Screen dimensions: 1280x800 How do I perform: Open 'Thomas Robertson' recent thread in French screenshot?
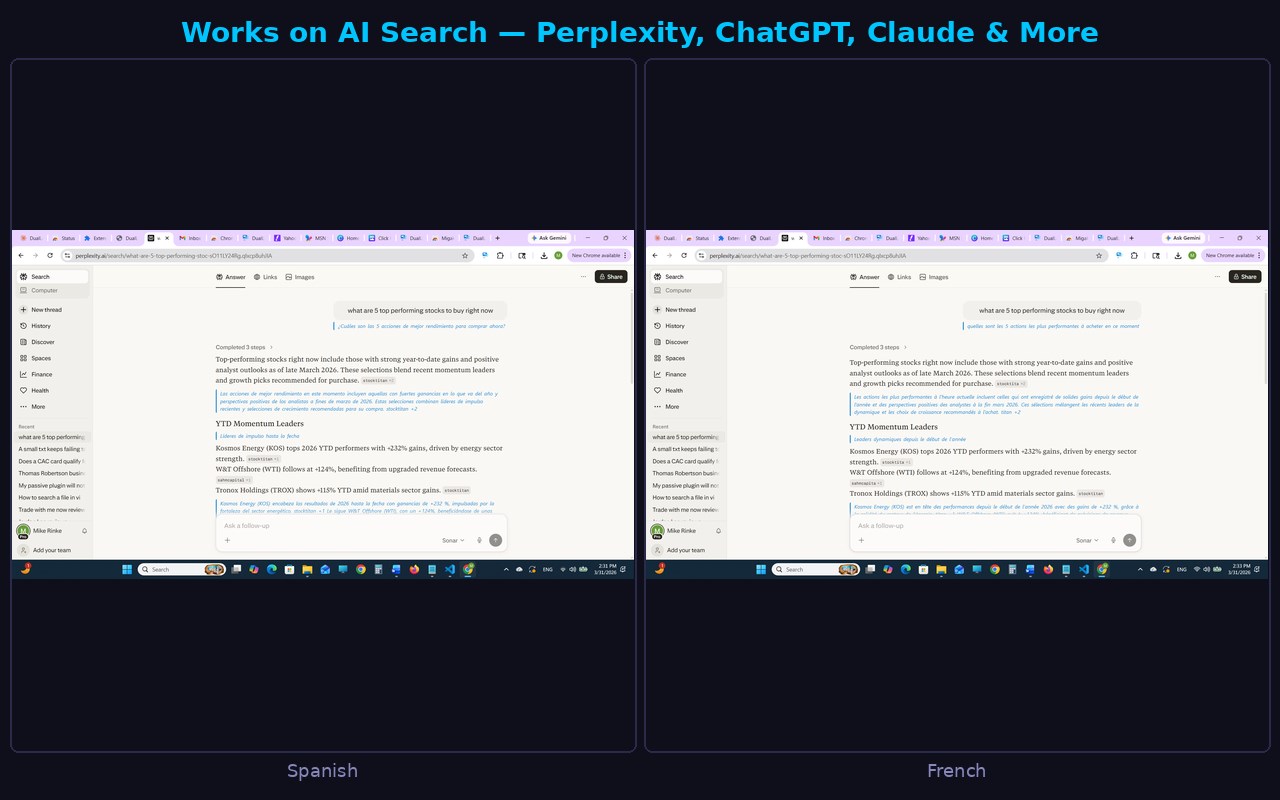(x=686, y=473)
